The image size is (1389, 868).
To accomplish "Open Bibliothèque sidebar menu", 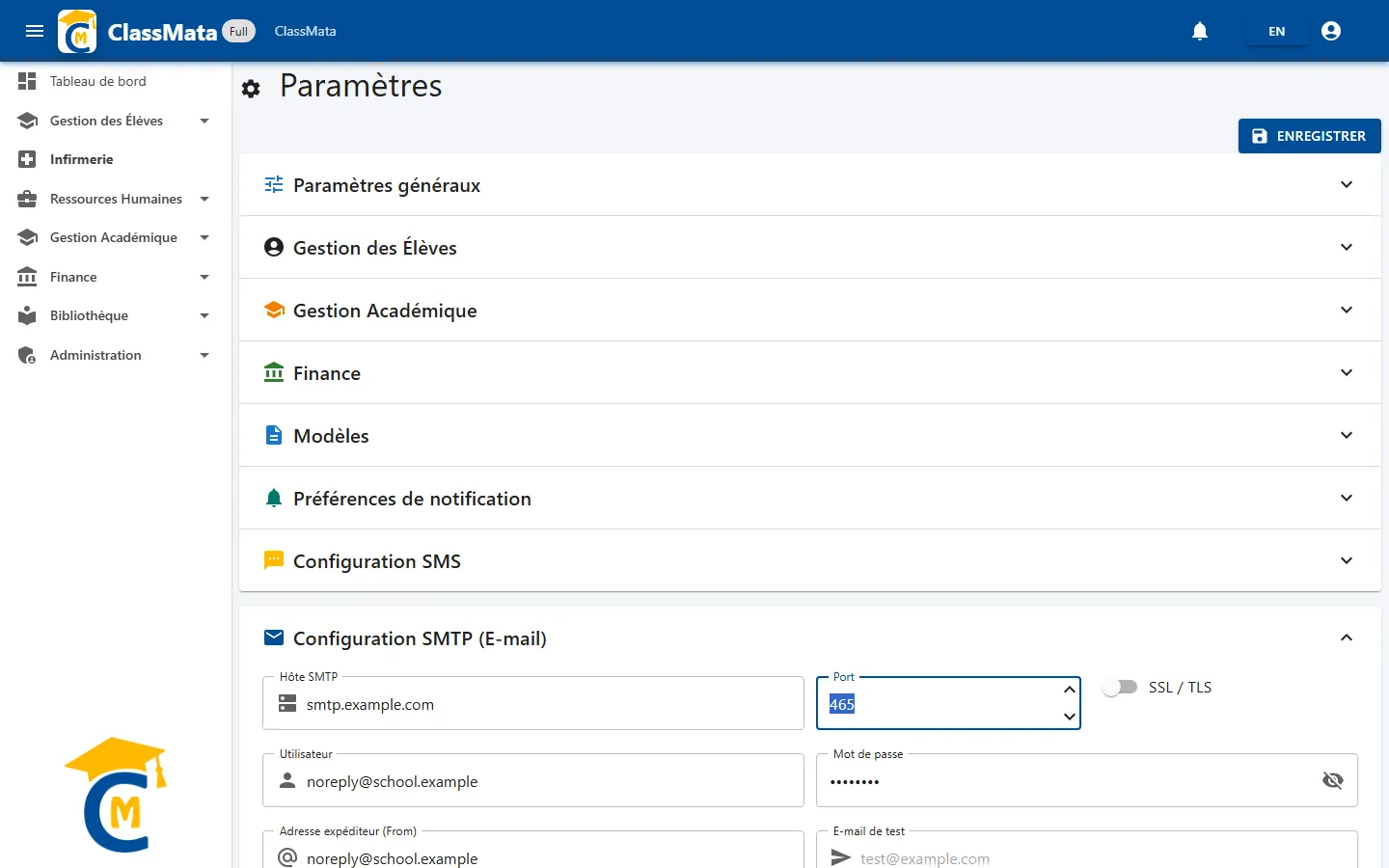I will [x=116, y=315].
